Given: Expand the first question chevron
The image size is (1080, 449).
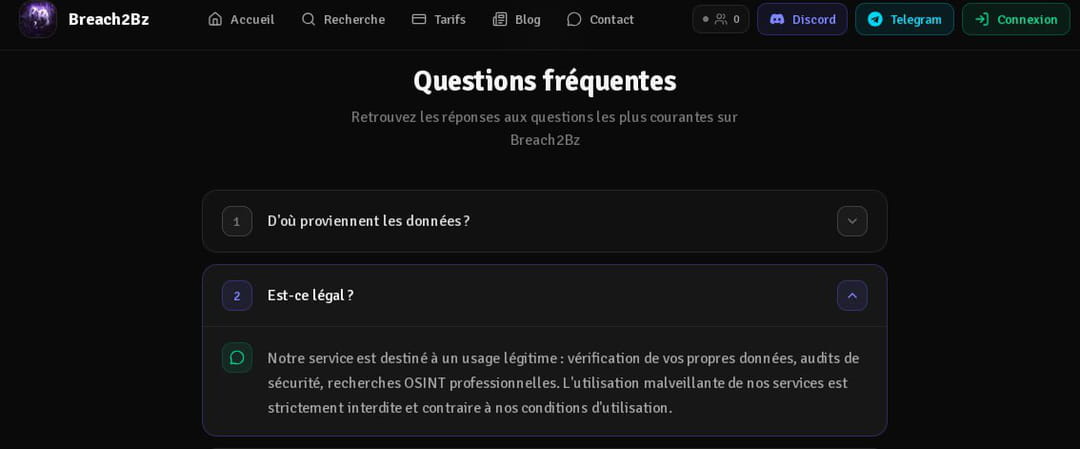Looking at the screenshot, I should (852, 221).
